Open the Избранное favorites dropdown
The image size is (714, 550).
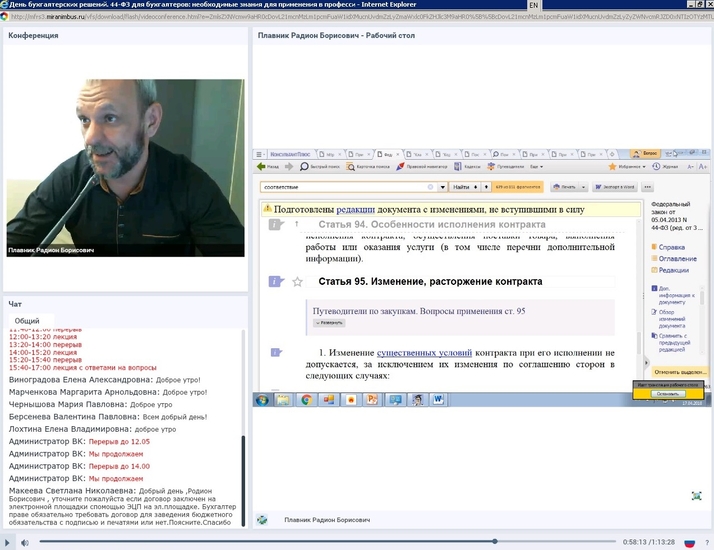pos(627,167)
